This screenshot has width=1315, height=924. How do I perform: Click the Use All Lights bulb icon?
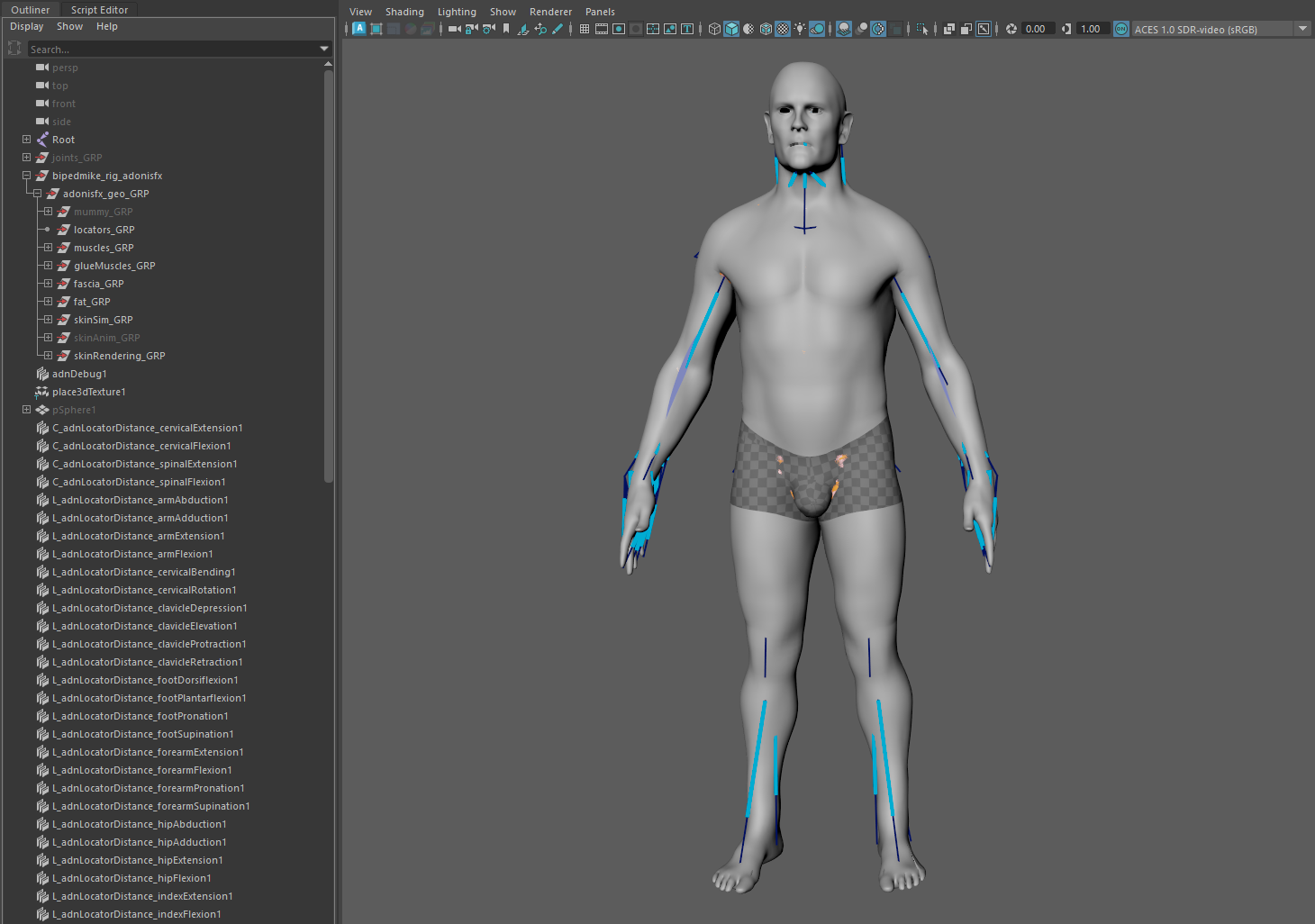[800, 29]
